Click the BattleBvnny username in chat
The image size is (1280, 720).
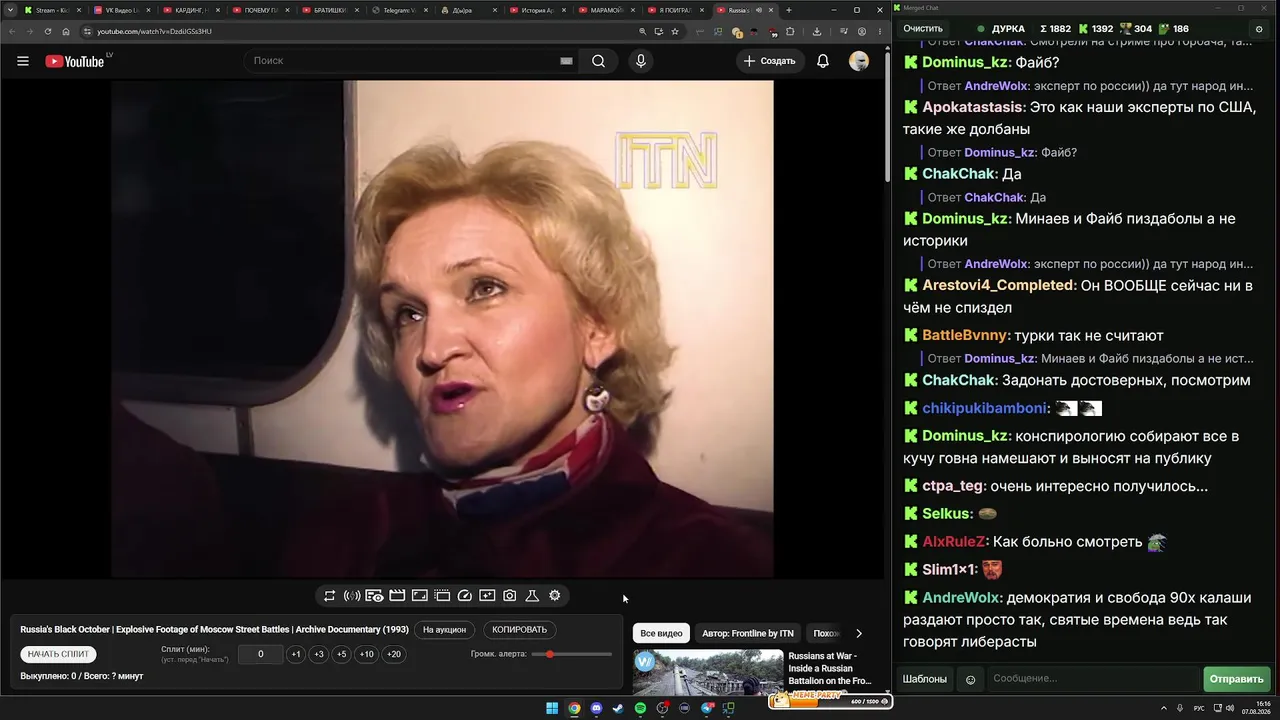965,335
